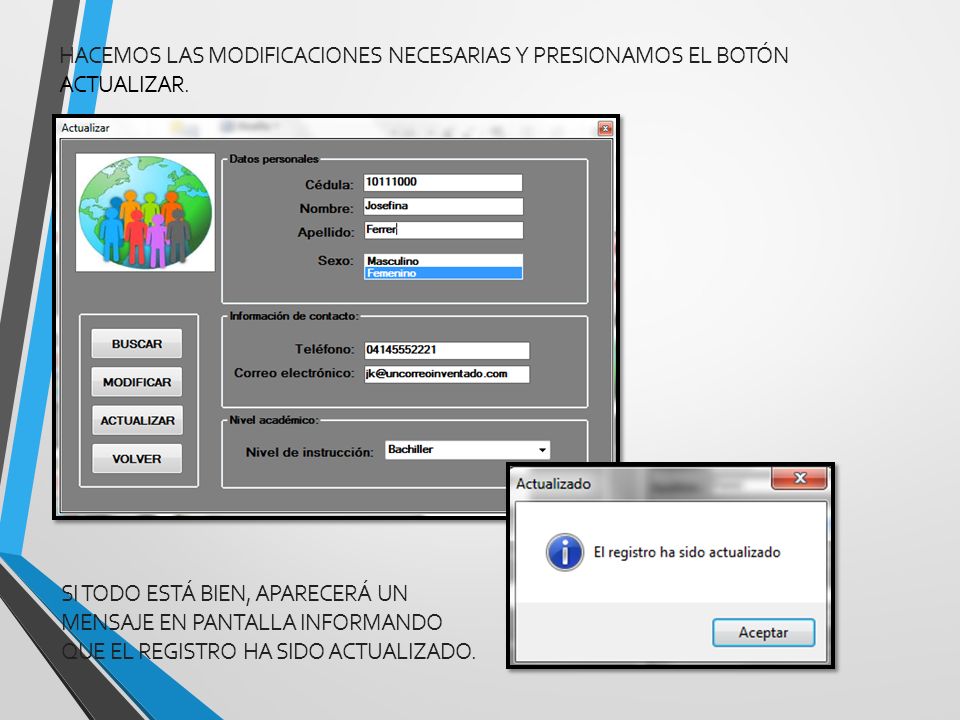Click the 'Datos personales' group label
Image resolution: width=960 pixels, height=720 pixels.
click(274, 159)
